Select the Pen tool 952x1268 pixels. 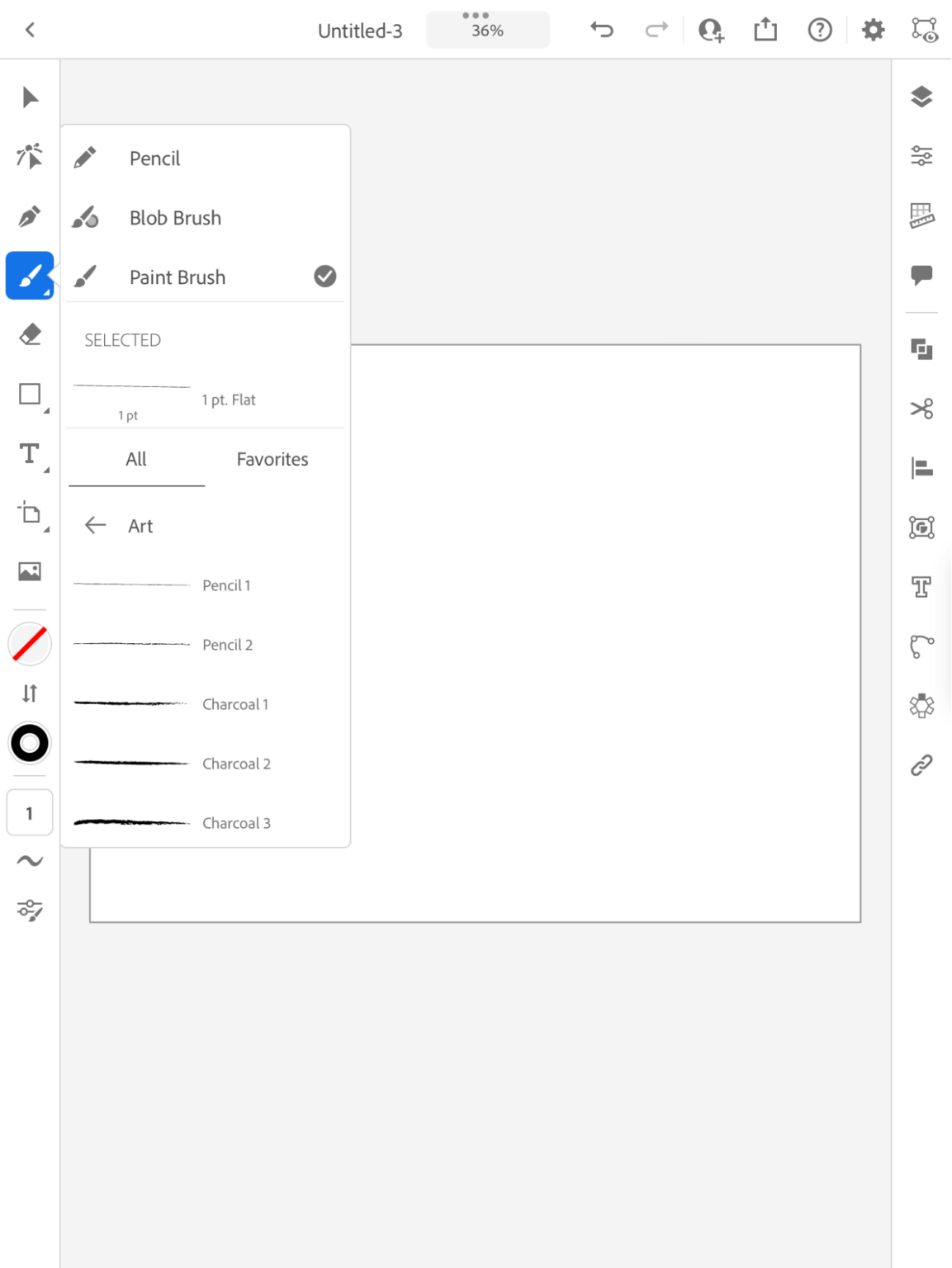(x=29, y=215)
